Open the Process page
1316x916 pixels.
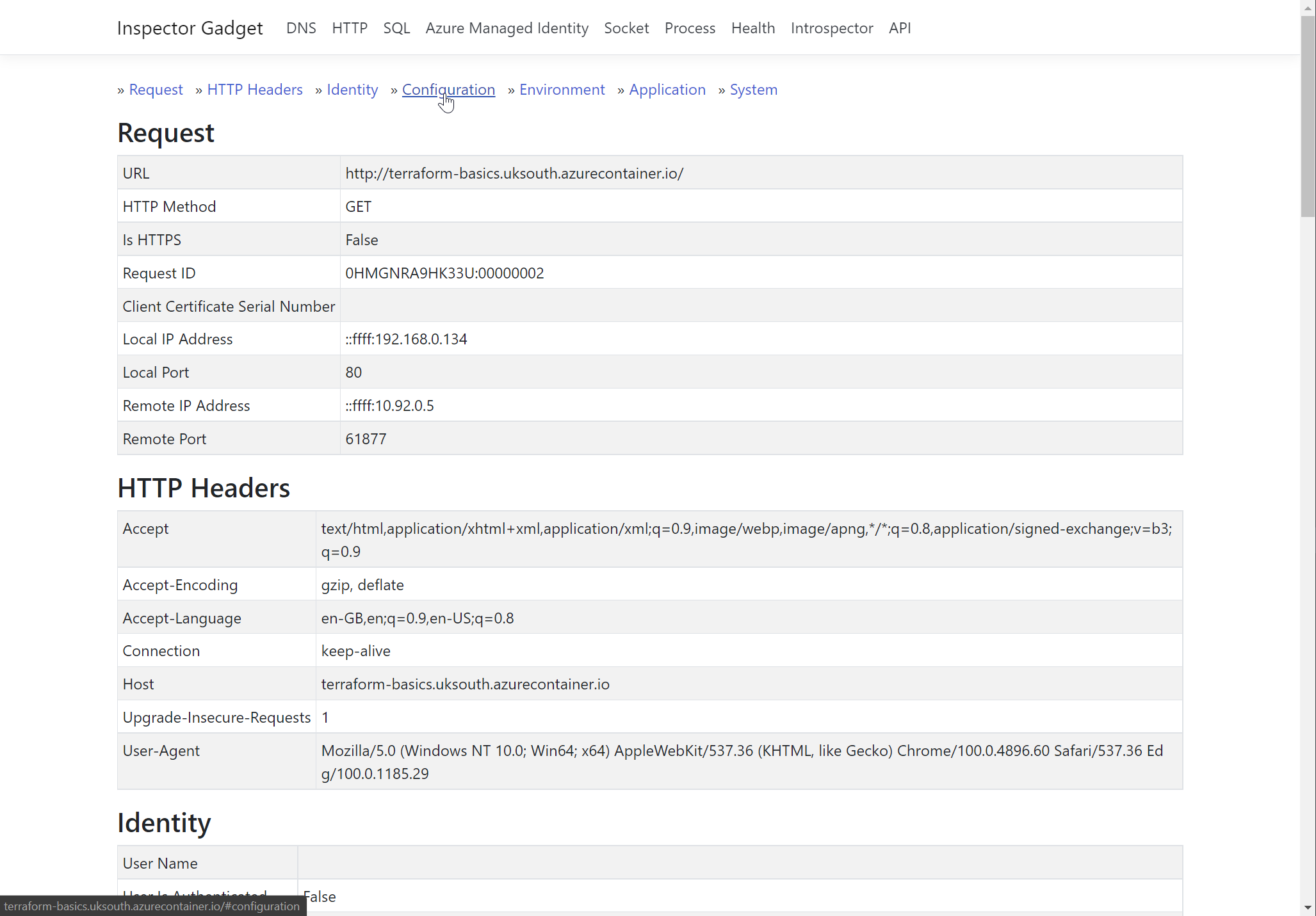(x=690, y=28)
